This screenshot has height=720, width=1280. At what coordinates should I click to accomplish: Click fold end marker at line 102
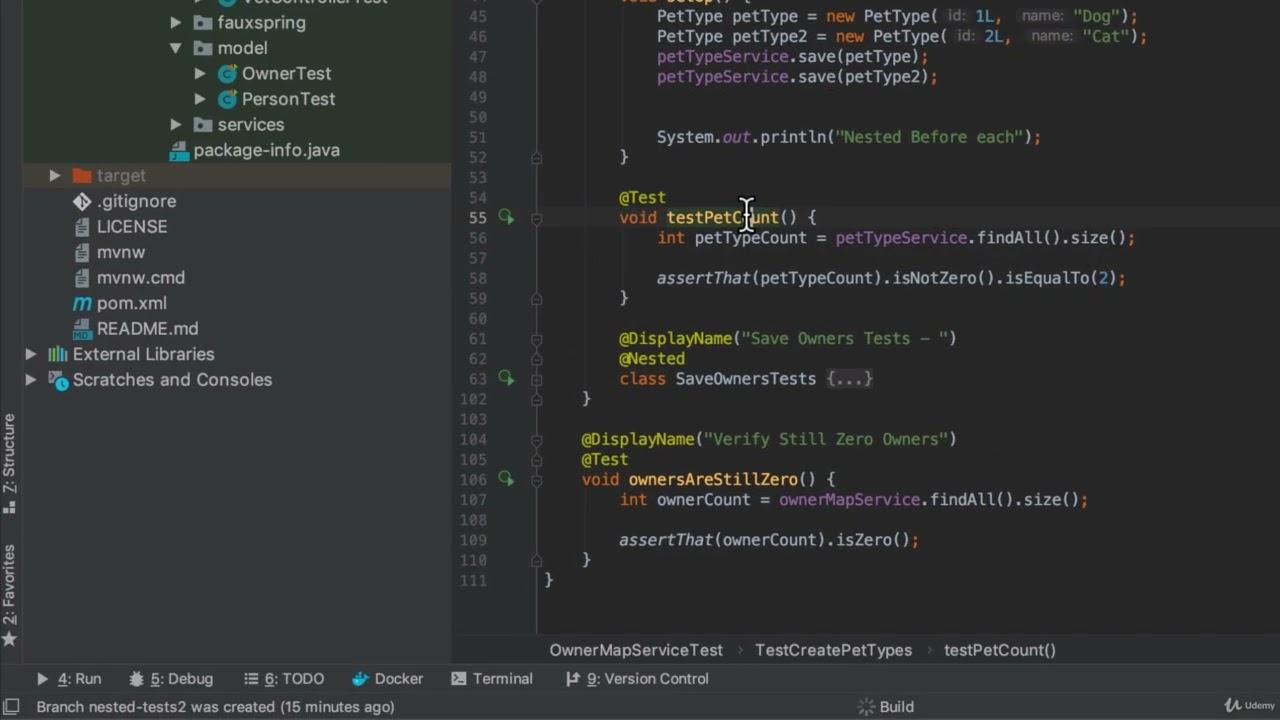[537, 399]
